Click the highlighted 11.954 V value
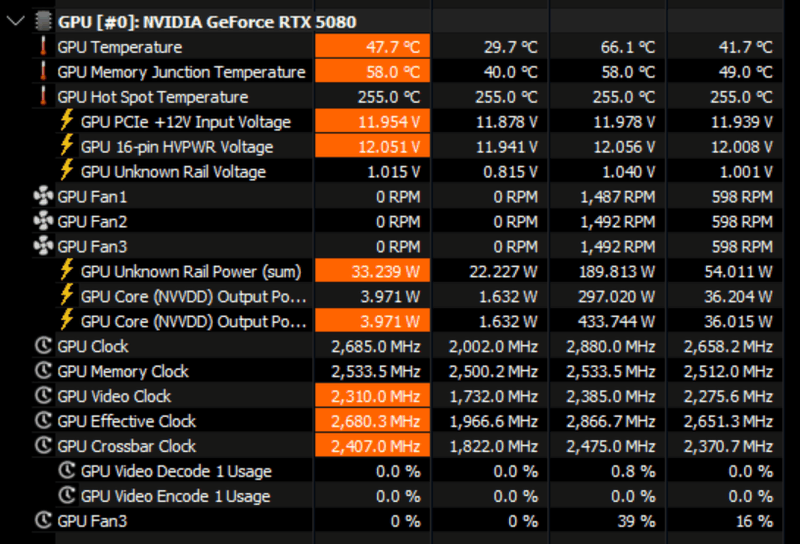Viewport: 800px width, 544px height. [x=372, y=121]
